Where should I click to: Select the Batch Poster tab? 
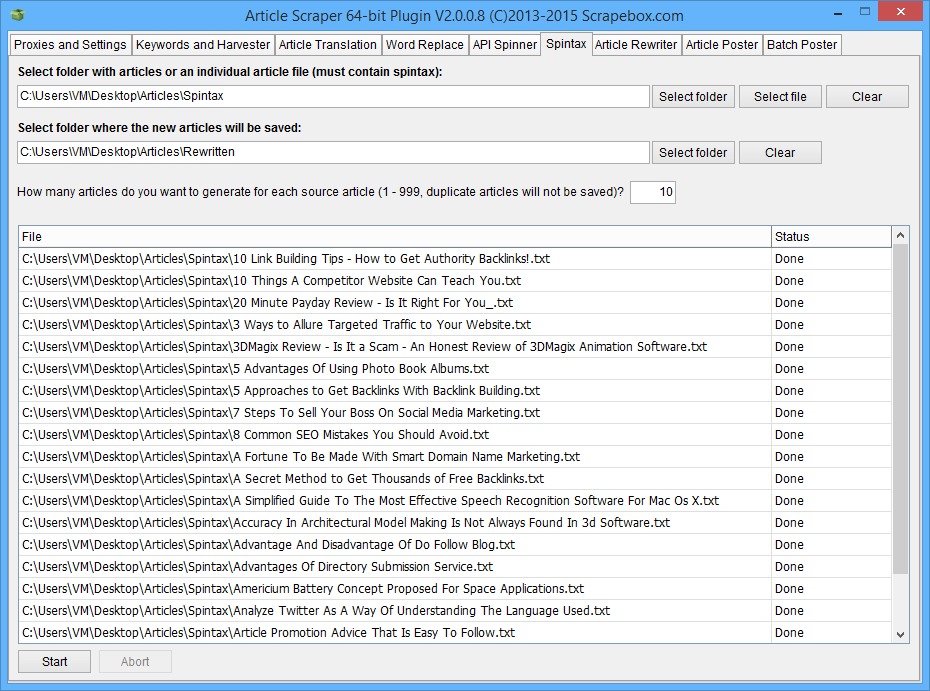pos(802,45)
